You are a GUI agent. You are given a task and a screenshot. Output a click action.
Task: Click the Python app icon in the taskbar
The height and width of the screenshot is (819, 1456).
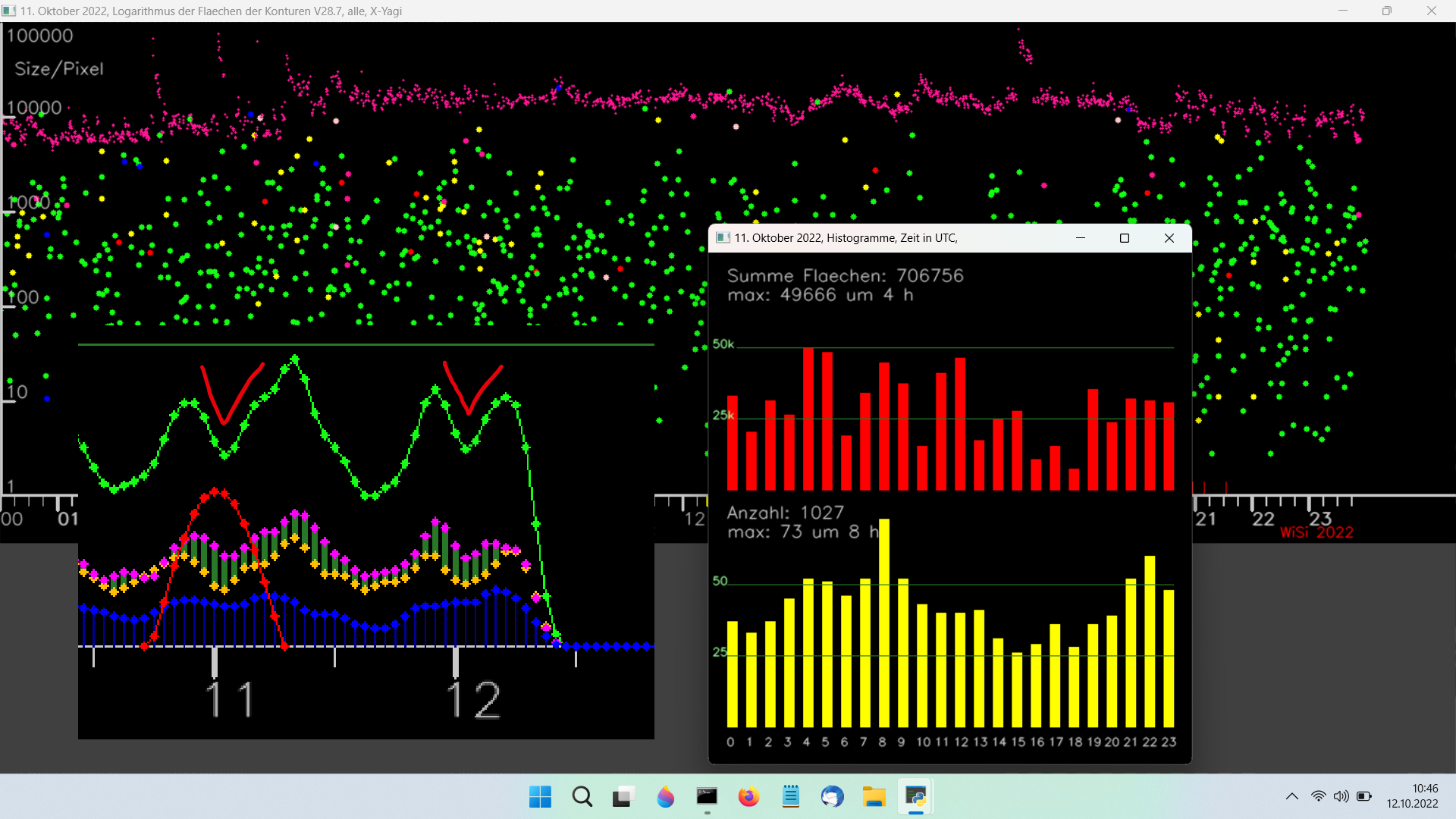[915, 797]
